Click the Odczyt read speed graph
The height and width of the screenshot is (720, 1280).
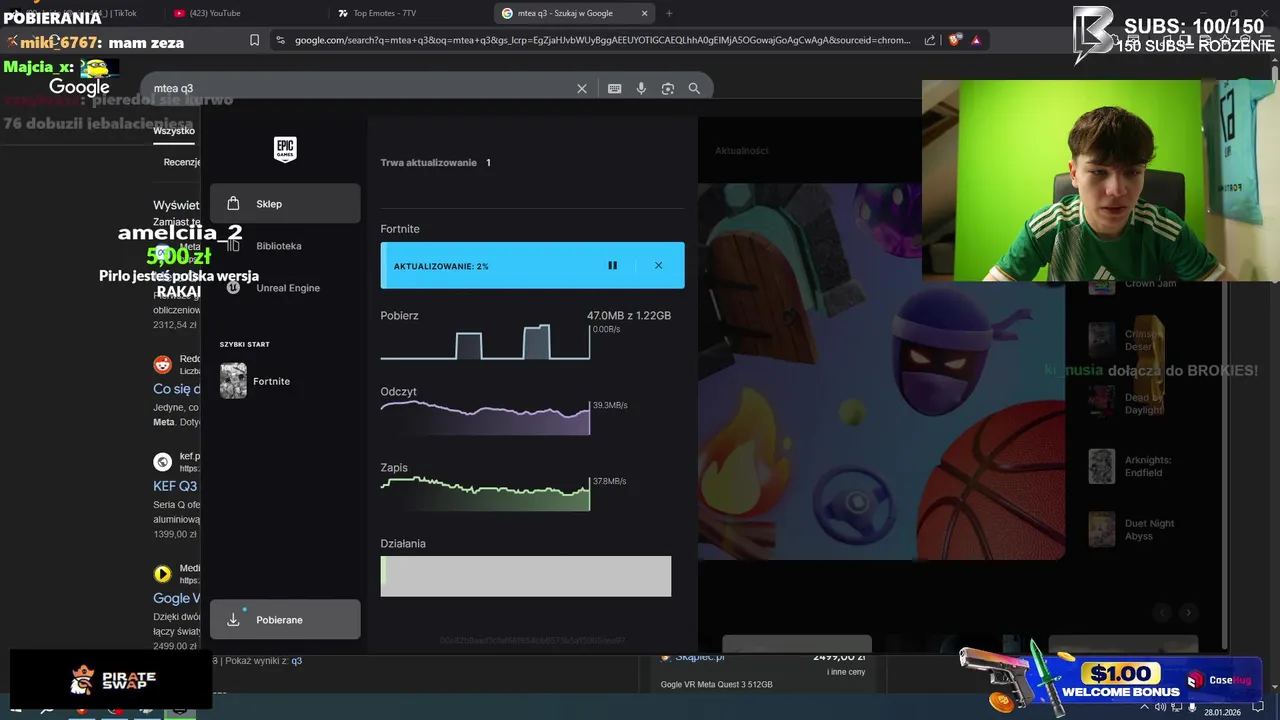(485, 417)
